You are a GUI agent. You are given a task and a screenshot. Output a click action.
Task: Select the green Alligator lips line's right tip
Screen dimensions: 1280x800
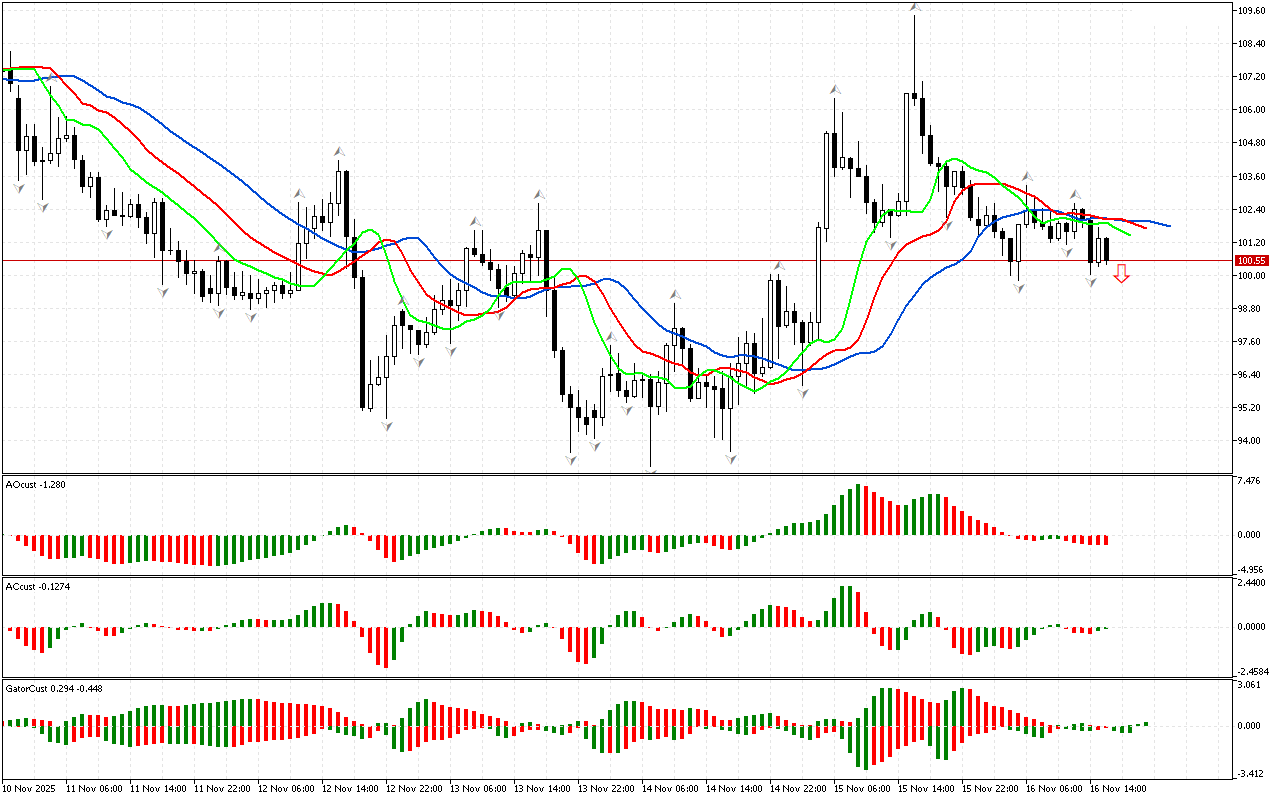point(1128,235)
